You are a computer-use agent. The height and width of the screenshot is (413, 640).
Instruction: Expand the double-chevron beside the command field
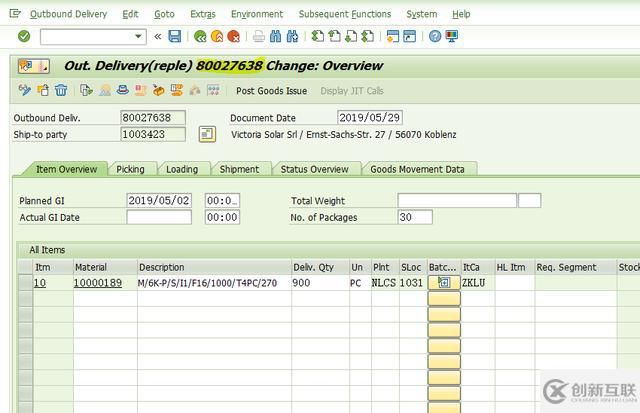point(158,37)
